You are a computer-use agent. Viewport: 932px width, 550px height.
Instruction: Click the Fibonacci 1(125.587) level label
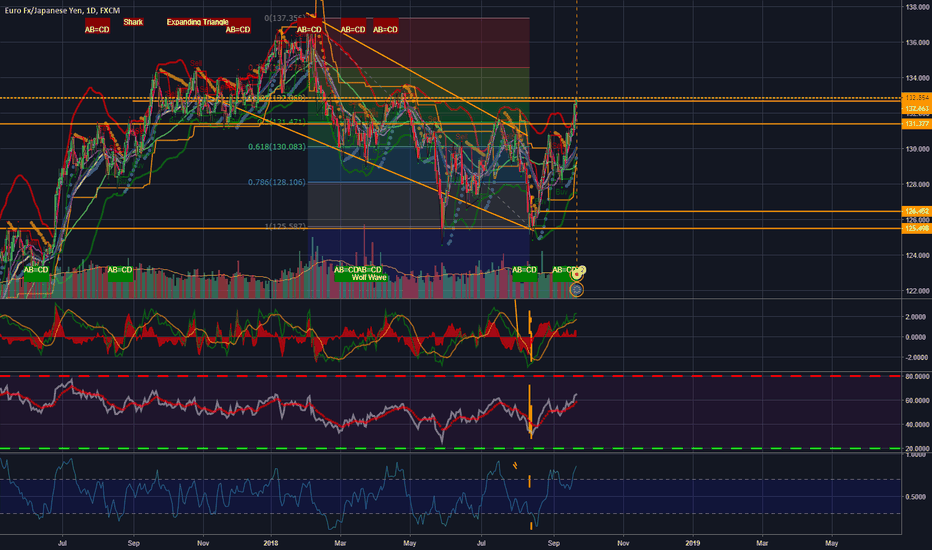click(285, 227)
